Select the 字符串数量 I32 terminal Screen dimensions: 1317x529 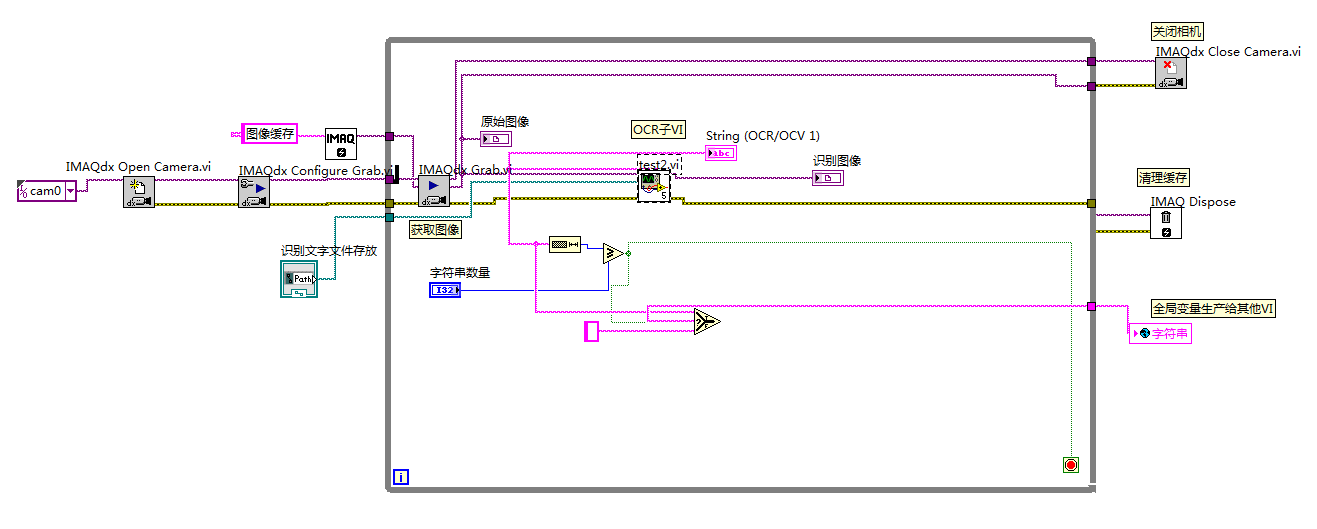pos(445,290)
